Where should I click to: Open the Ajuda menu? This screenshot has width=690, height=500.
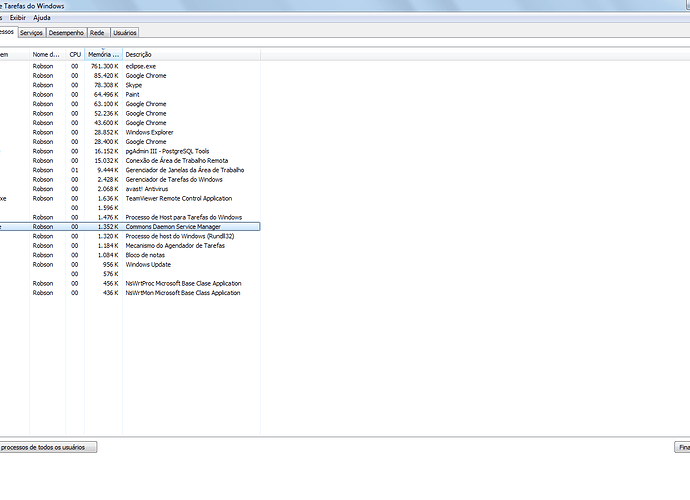click(x=42, y=18)
